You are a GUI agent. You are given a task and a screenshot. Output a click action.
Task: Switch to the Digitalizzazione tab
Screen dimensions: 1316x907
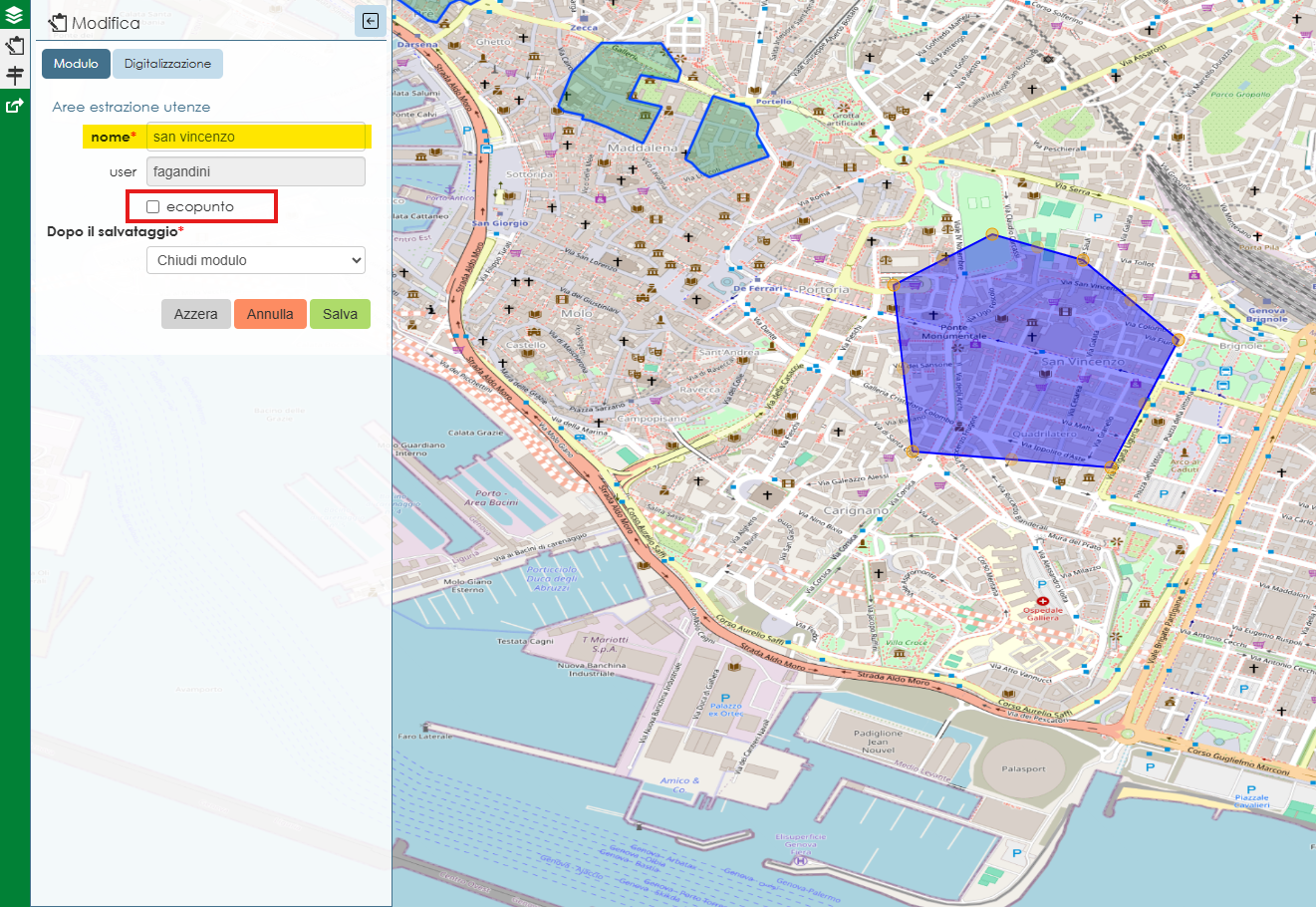[167, 64]
